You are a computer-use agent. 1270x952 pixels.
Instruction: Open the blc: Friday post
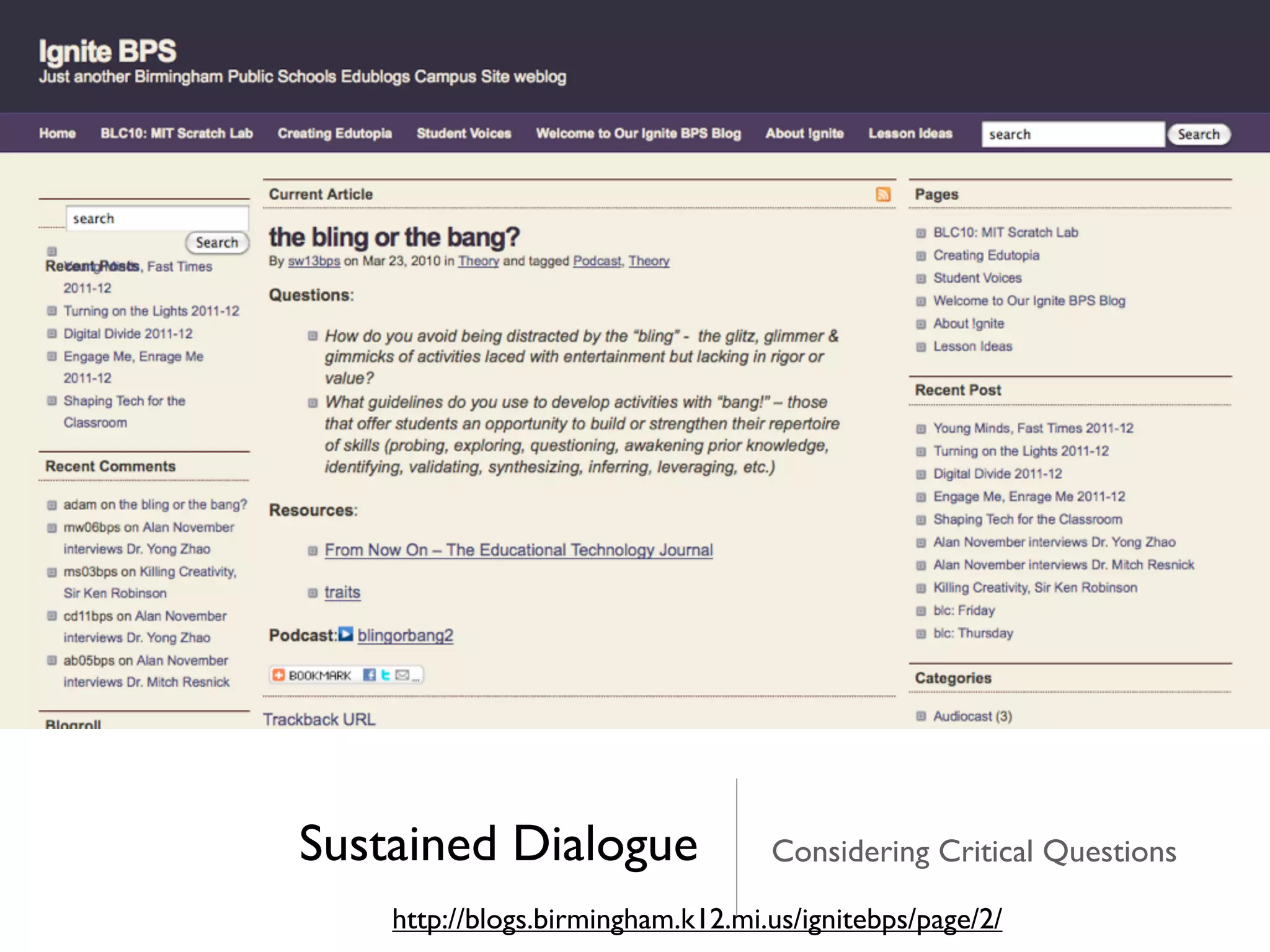pyautogui.click(x=964, y=610)
